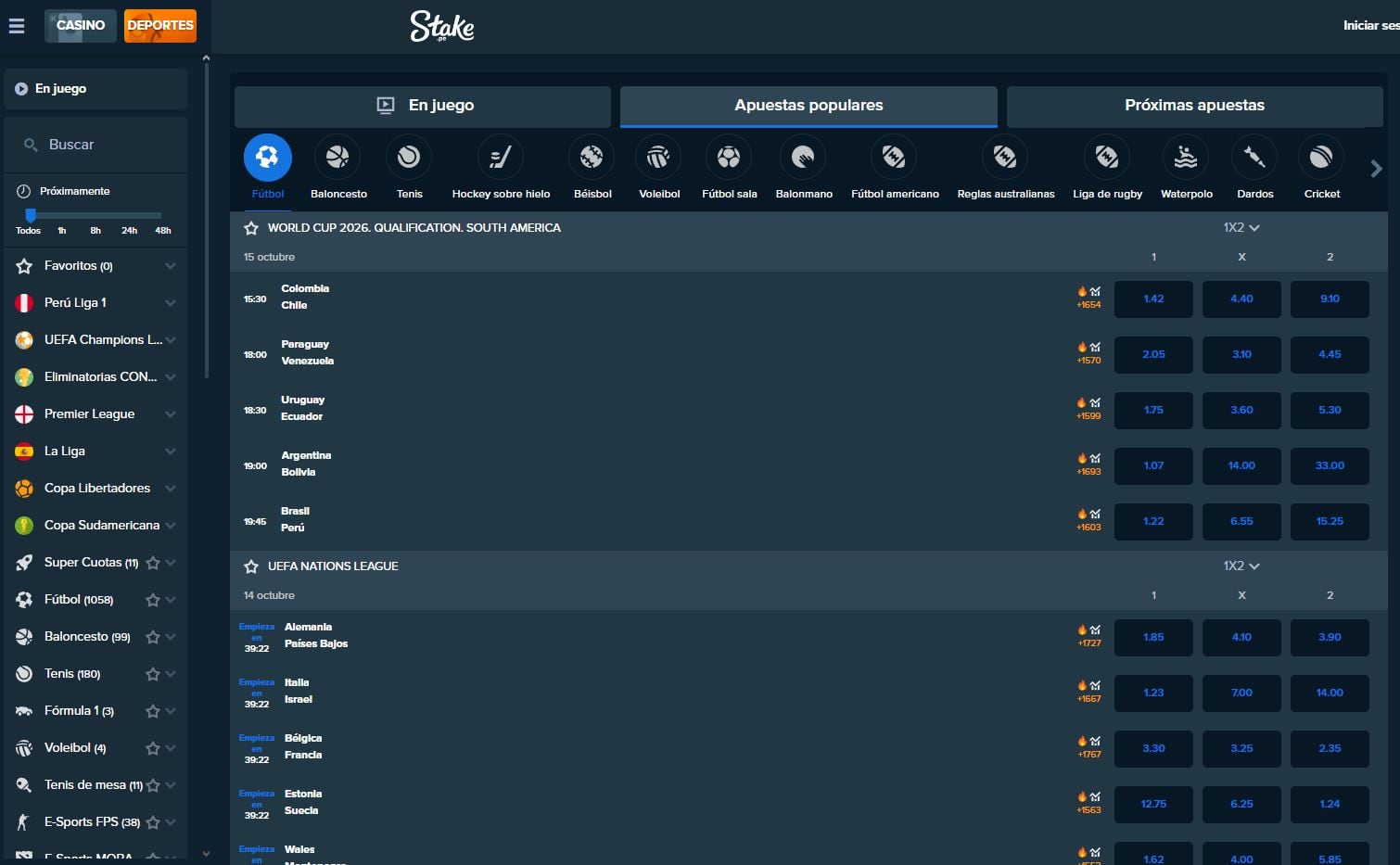Click the Próximamente time slider handle
Viewport: 1400px width, 865px height.
pyautogui.click(x=30, y=215)
